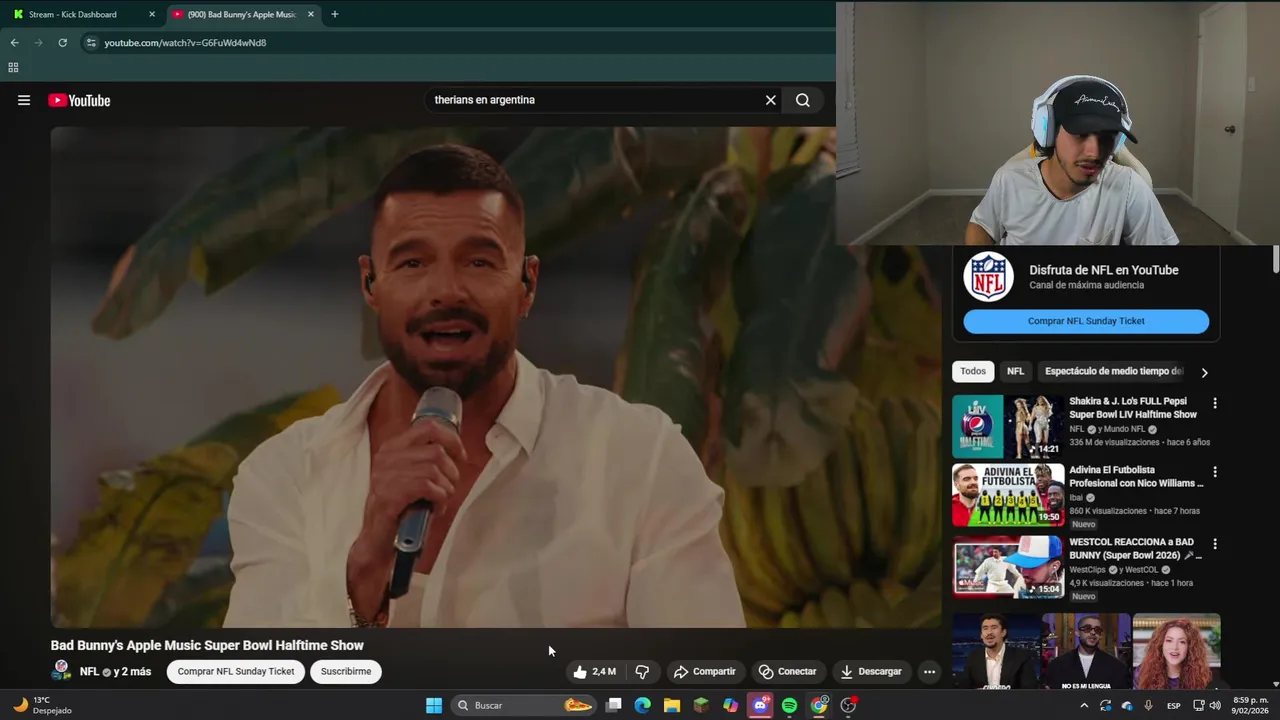Click the Conectar button
Viewport: 1280px width, 720px height.
tap(787, 671)
